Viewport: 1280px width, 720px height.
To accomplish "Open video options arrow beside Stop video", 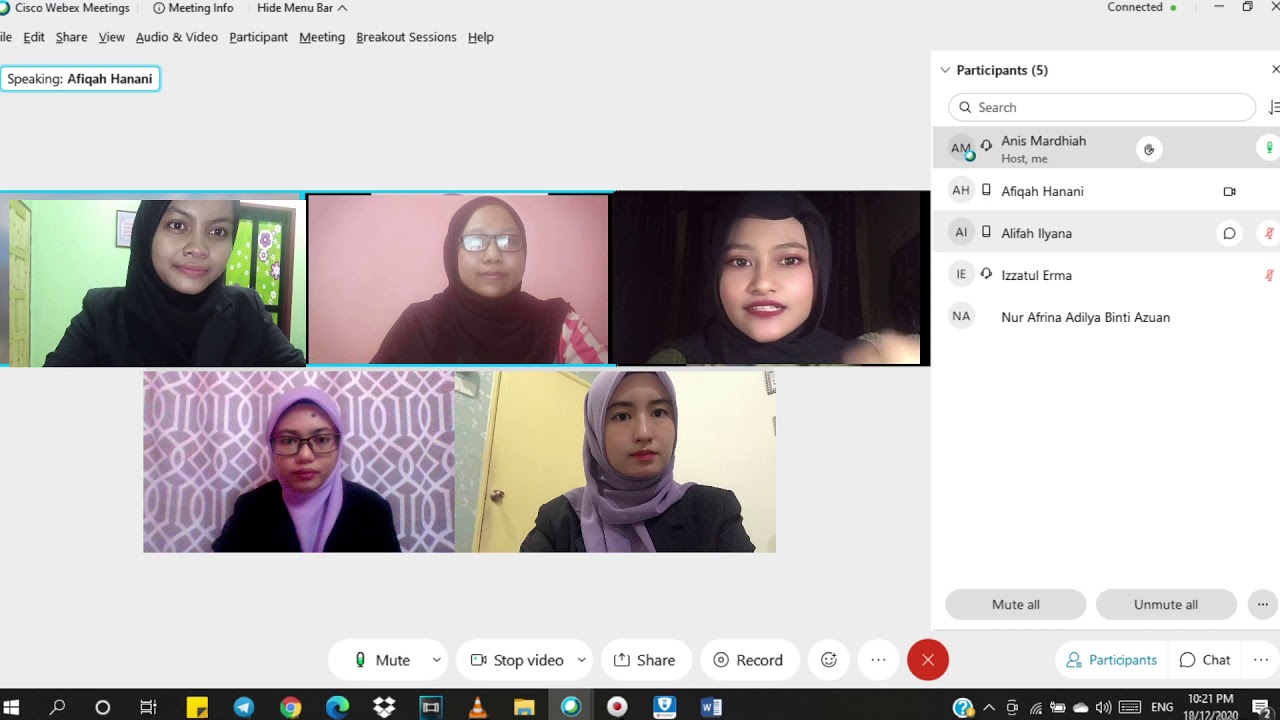I will [x=581, y=660].
